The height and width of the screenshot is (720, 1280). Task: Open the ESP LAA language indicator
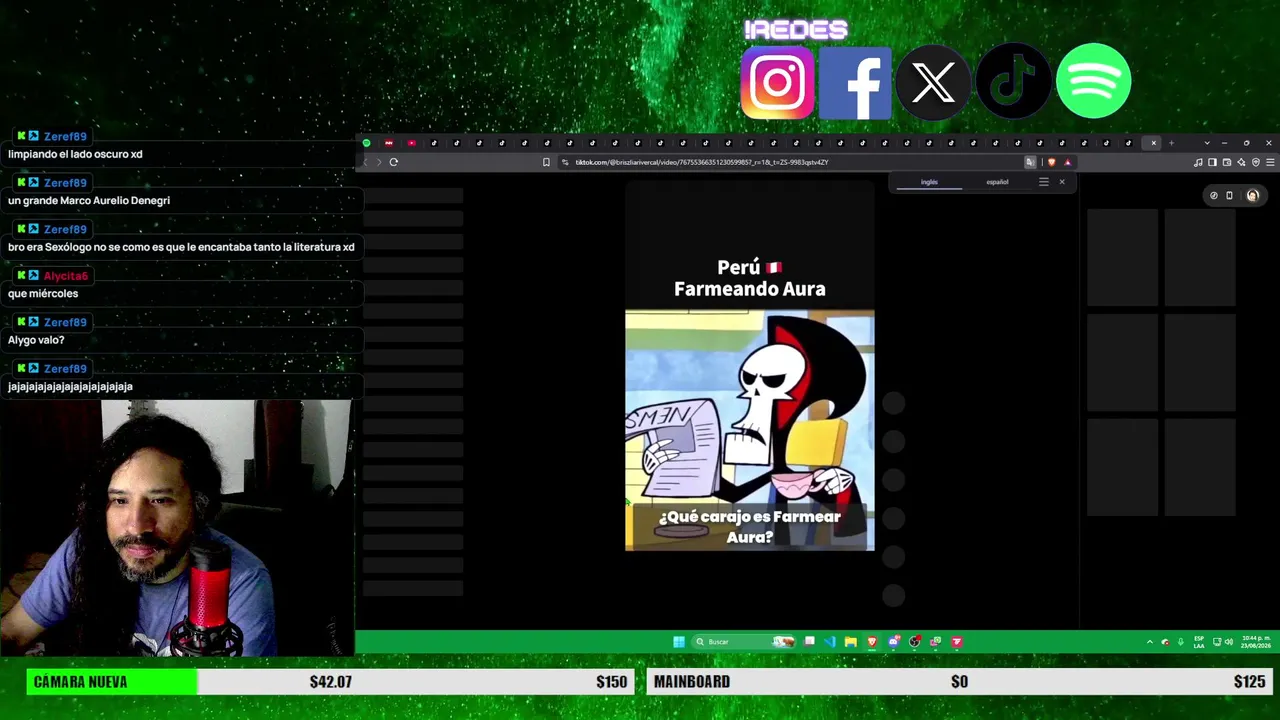[x=1199, y=642]
